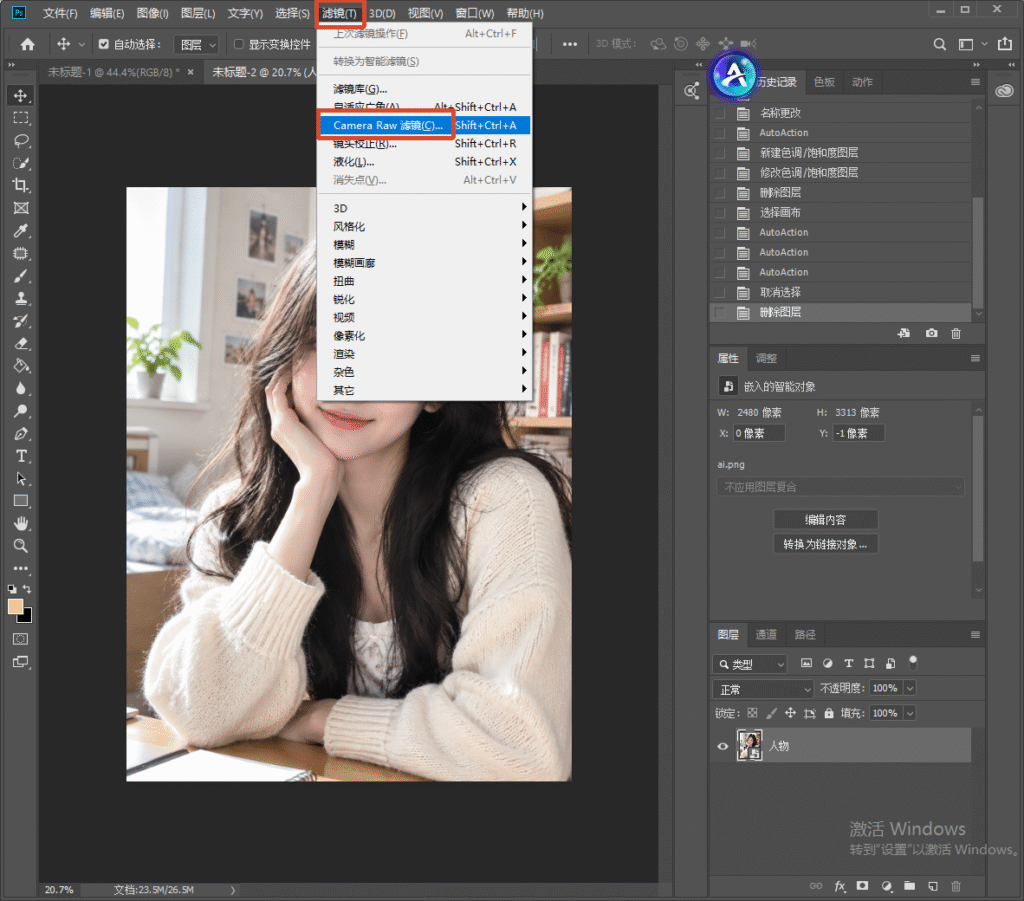1024x901 pixels.
Task: Expand the 锐化 filter submenu
Action: (x=424, y=299)
